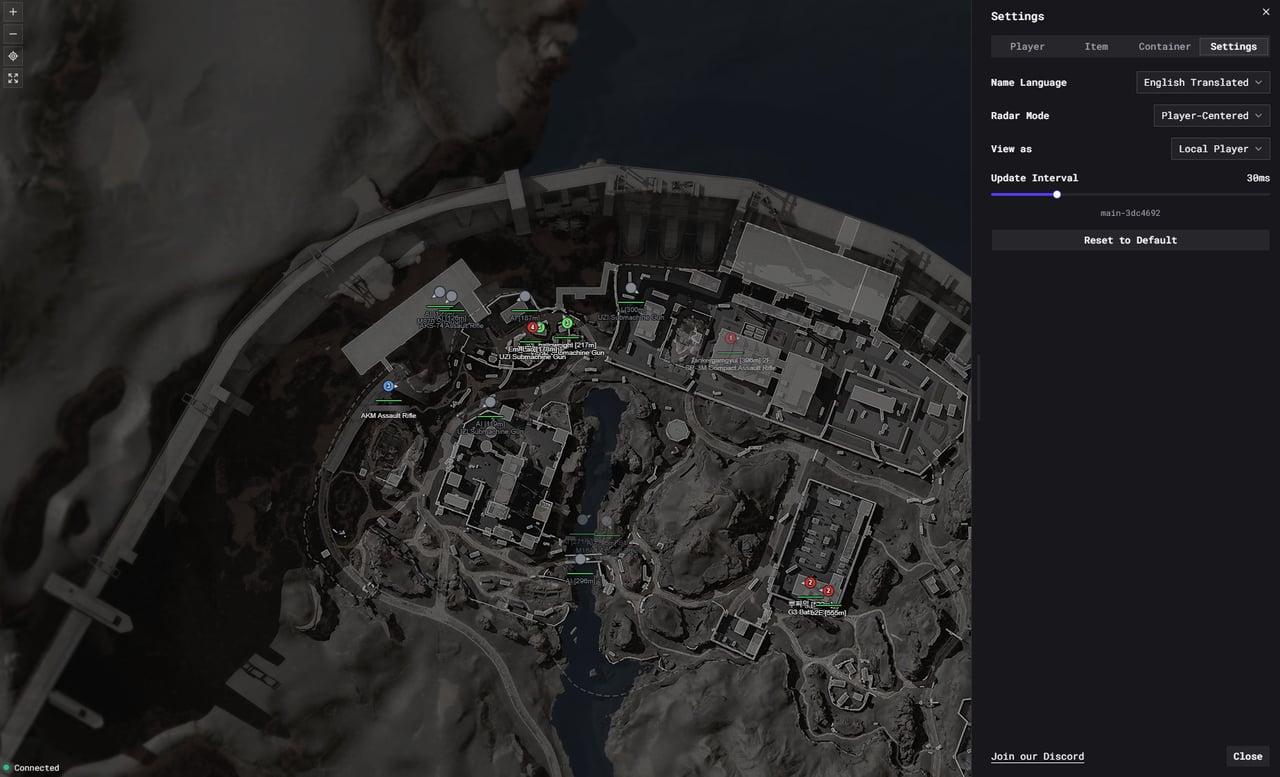Click the connection status indicator dot
1280x777 pixels.
[6, 768]
